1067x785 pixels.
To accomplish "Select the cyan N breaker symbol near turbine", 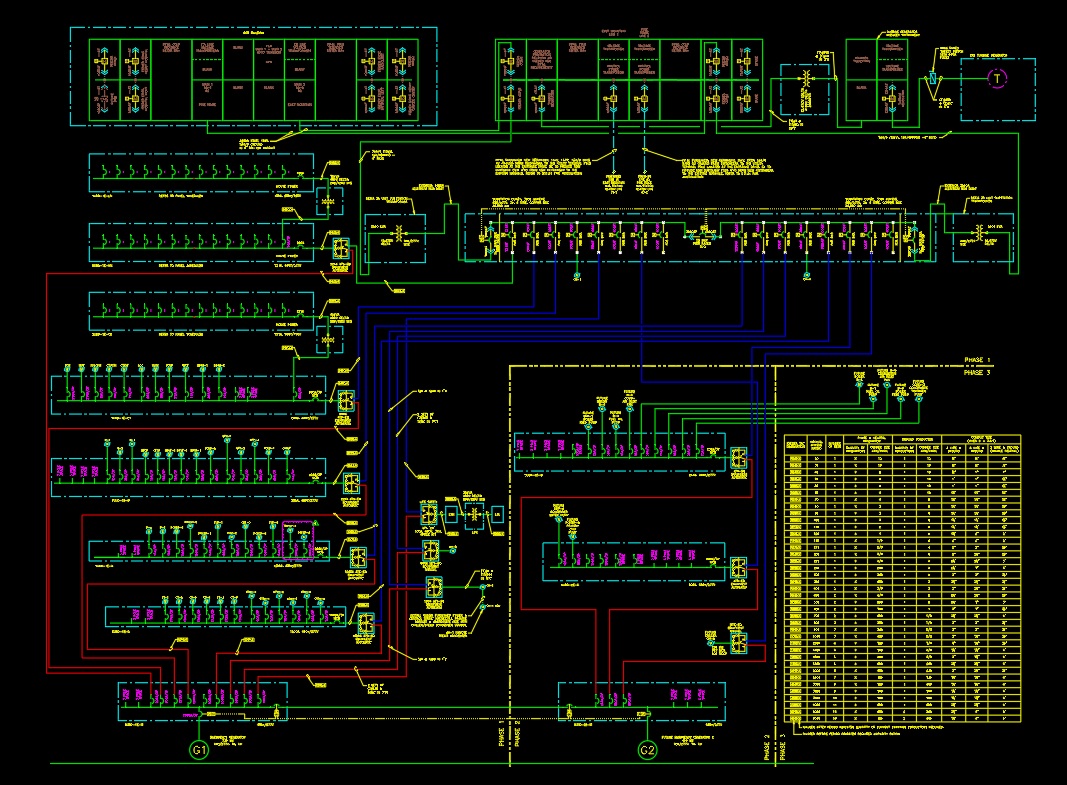I will pyautogui.click(x=932, y=79).
